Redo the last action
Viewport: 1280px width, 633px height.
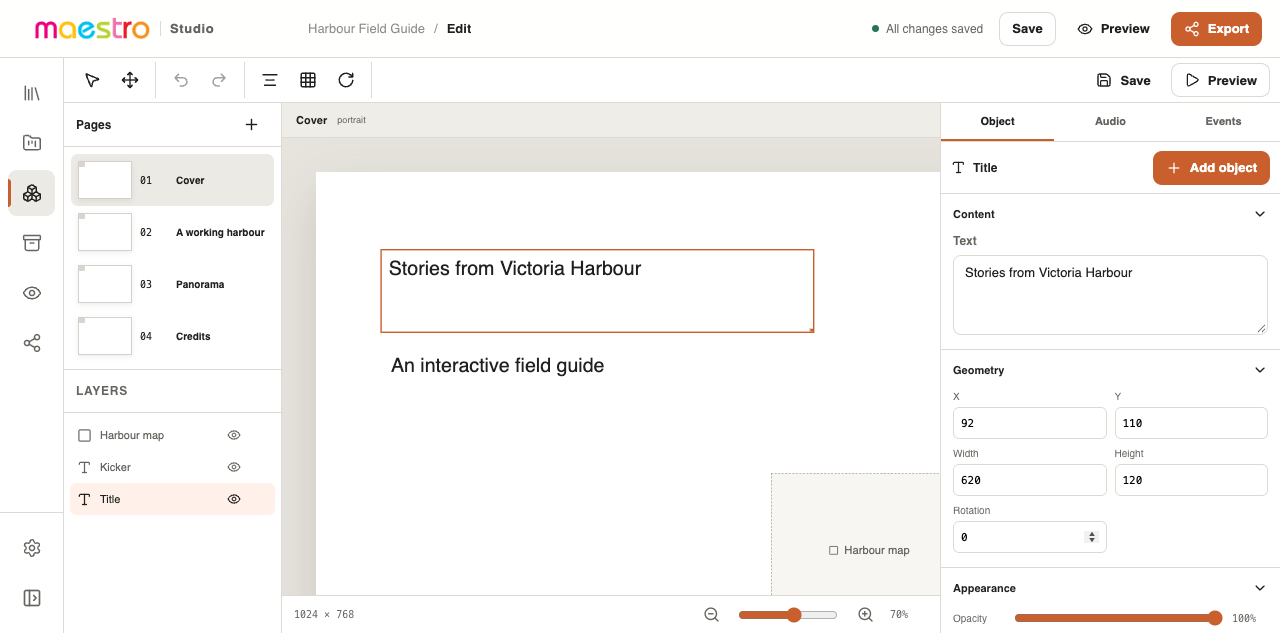coord(219,80)
